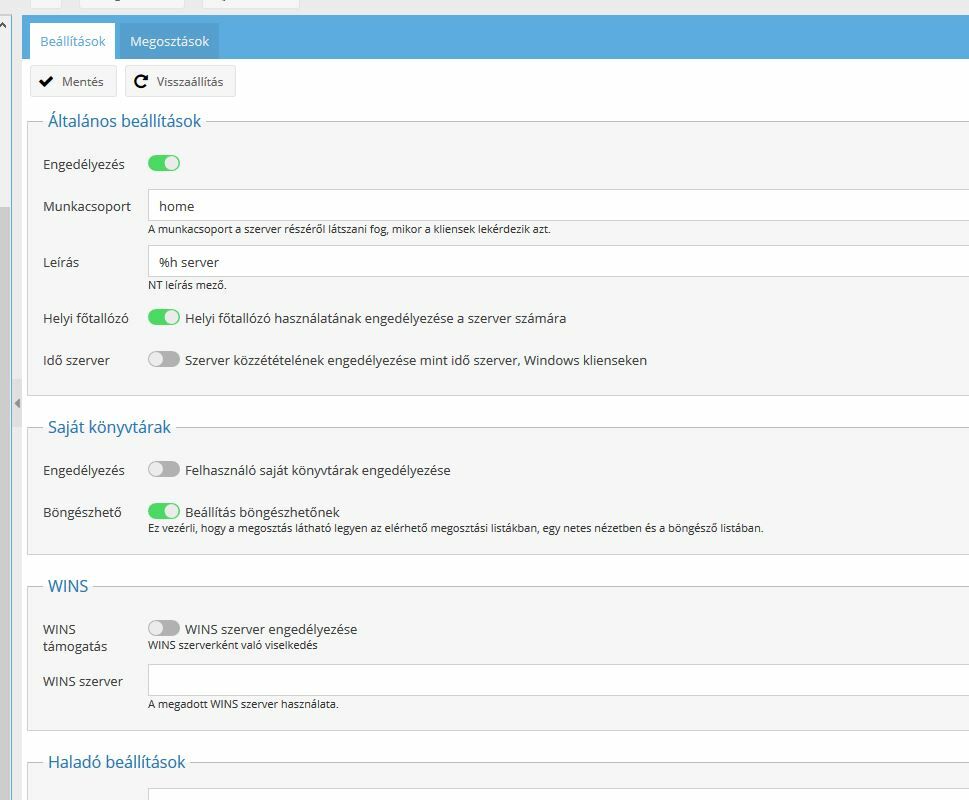The image size is (969, 800).
Task: Click the scrollbar up arrow at left edge
Action: [4, 25]
